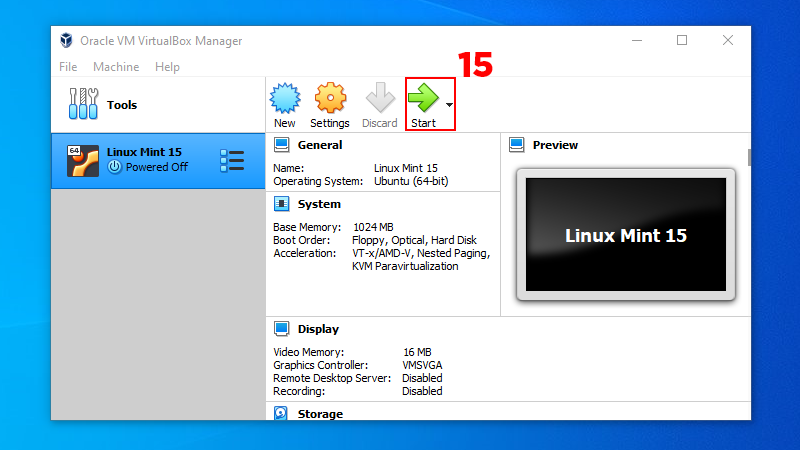The height and width of the screenshot is (450, 800).
Task: Click Acceleration value VT-x/AMD-V, Nested Paging
Action: tap(421, 254)
